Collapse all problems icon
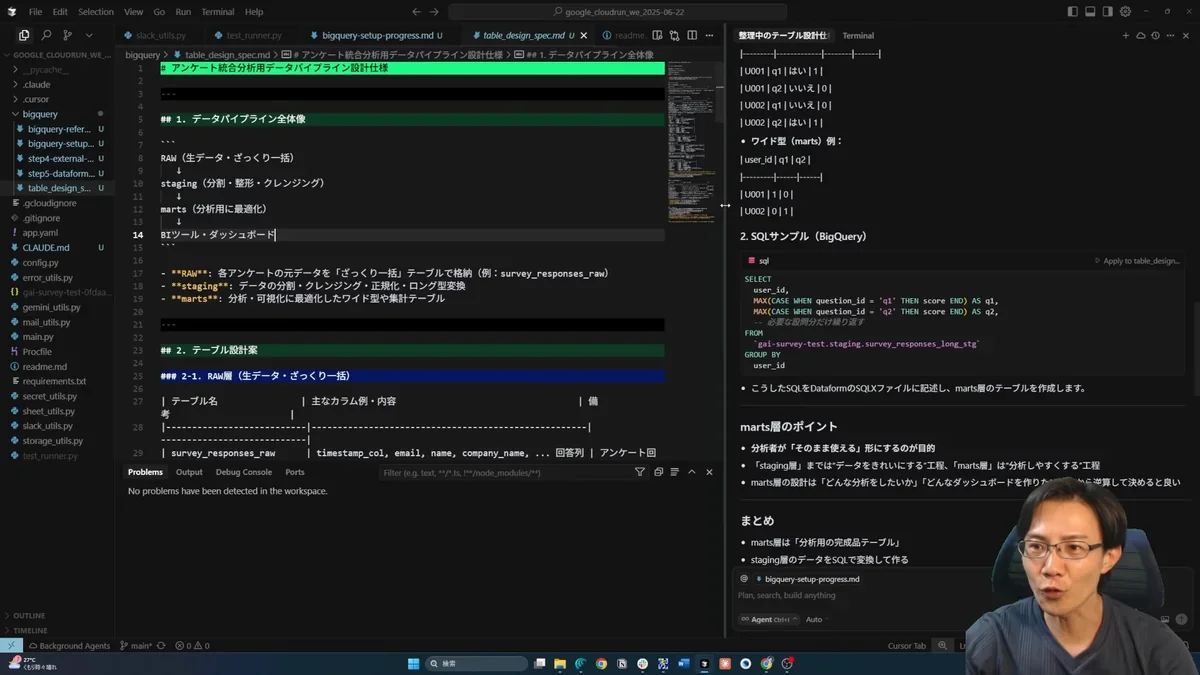This screenshot has height=675, width=1200. coord(658,472)
